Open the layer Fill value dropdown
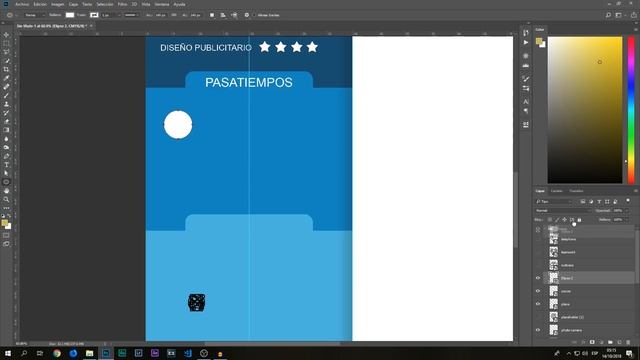This screenshot has height=360, width=640. click(x=627, y=220)
